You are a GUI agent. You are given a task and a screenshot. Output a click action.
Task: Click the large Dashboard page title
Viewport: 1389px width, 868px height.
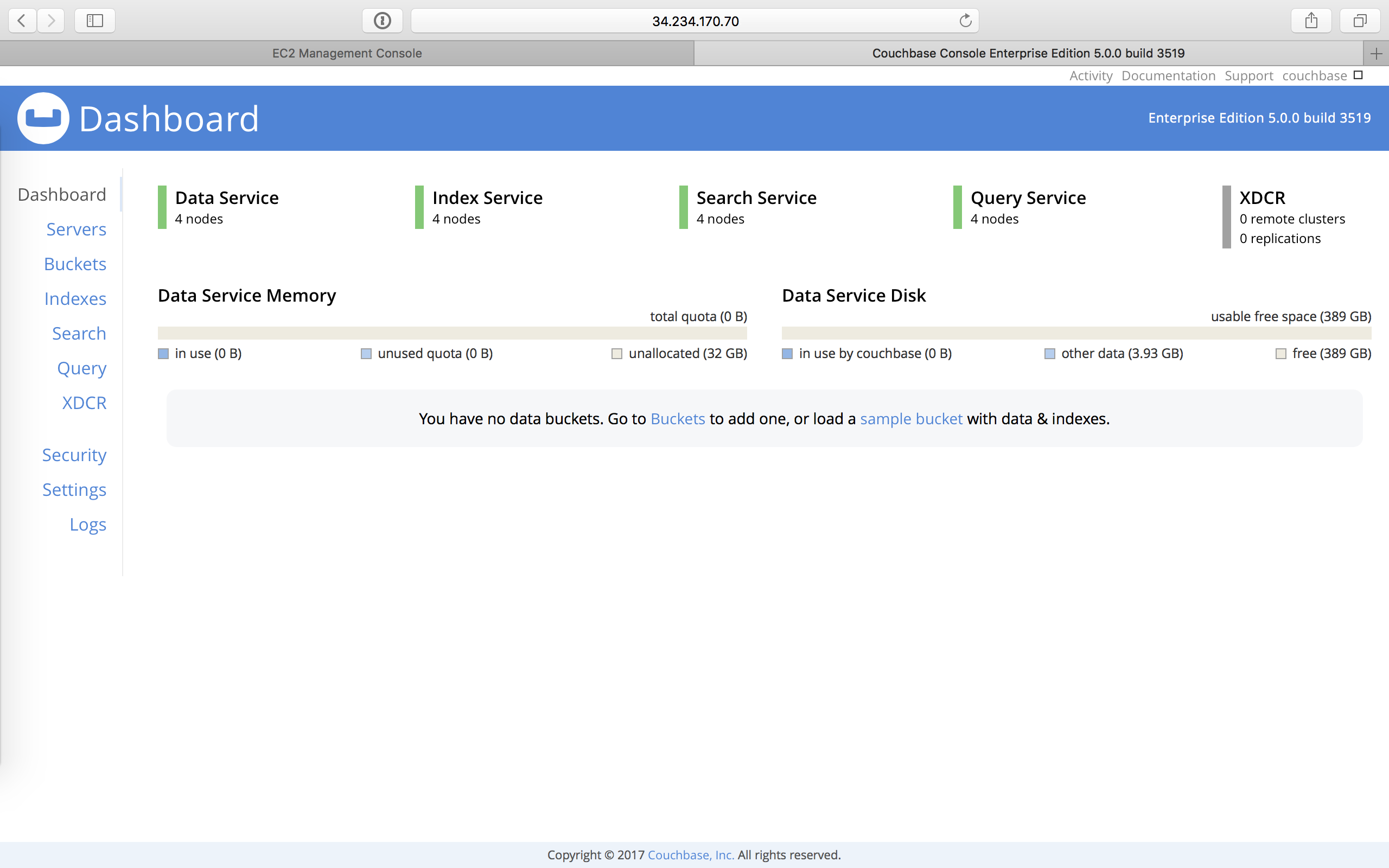tap(169, 119)
